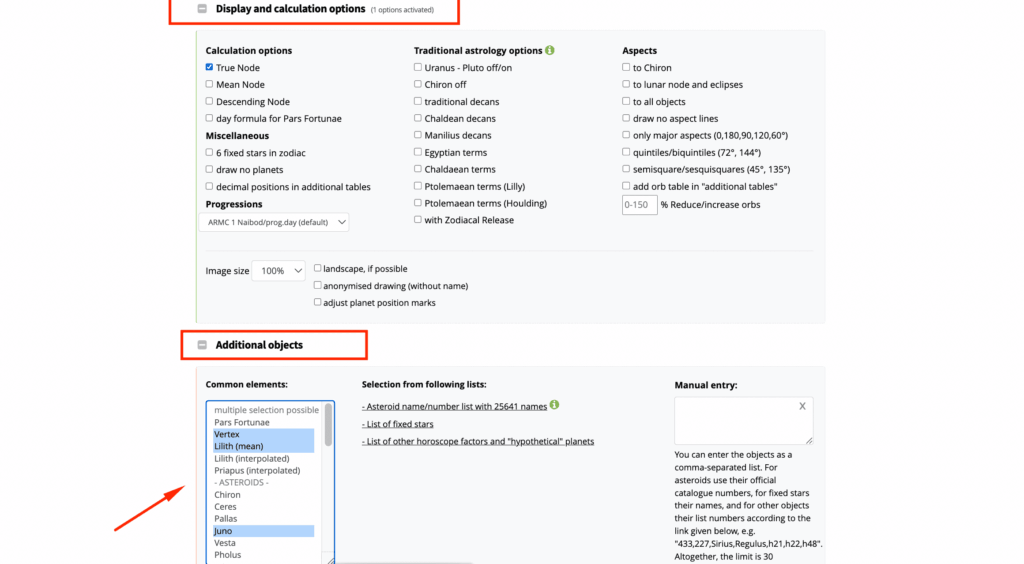Uncheck the True Node checkbox

pyautogui.click(x=209, y=67)
